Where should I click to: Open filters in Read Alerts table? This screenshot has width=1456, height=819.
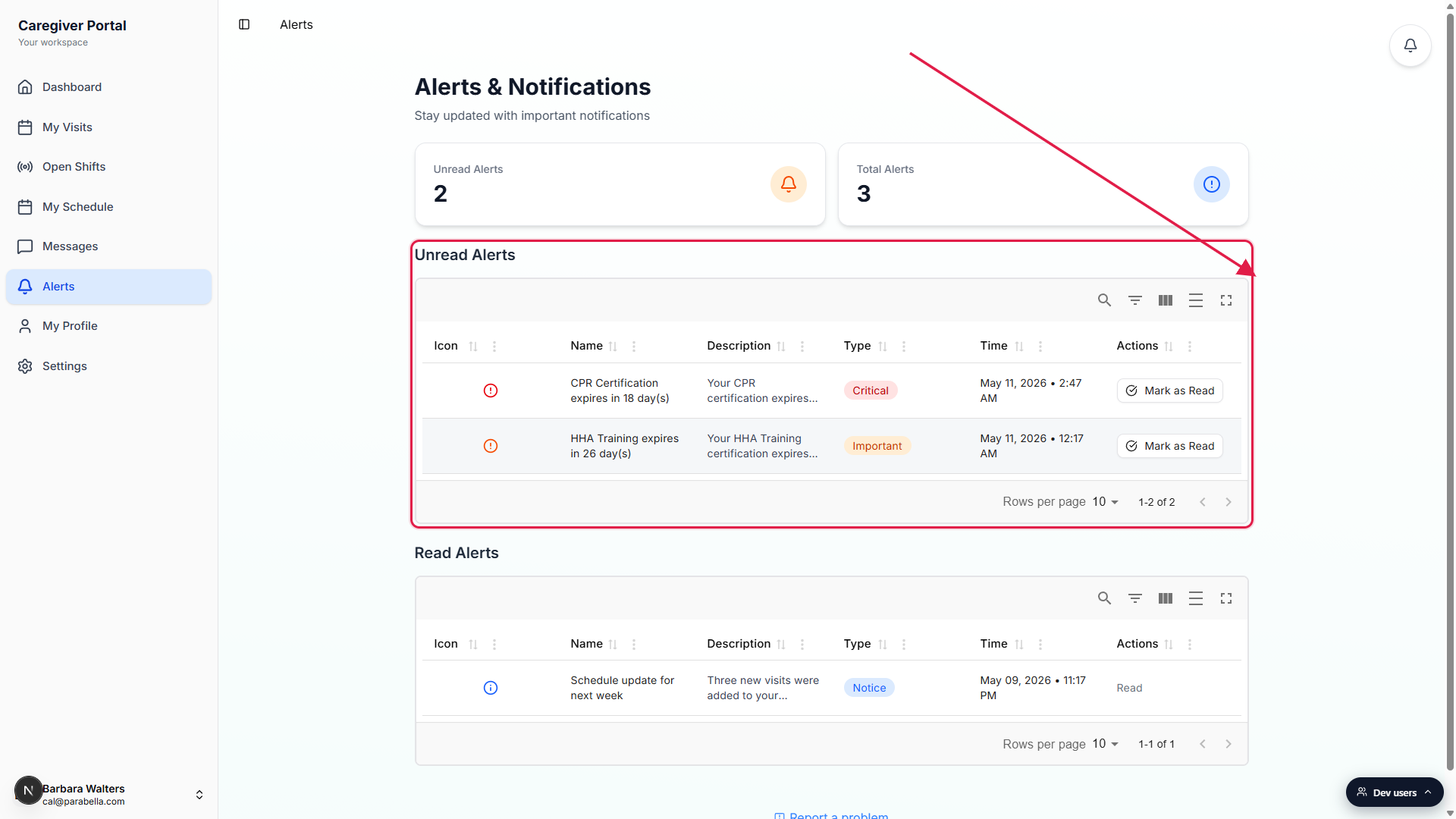[1134, 598]
